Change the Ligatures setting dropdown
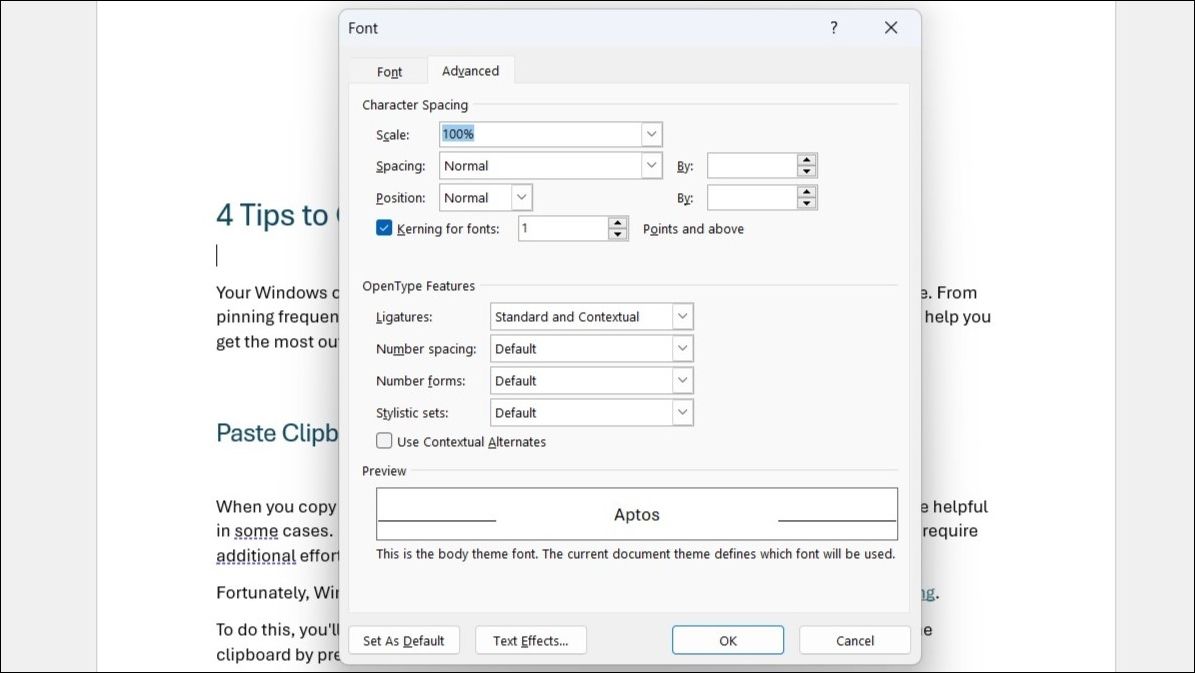 [681, 316]
